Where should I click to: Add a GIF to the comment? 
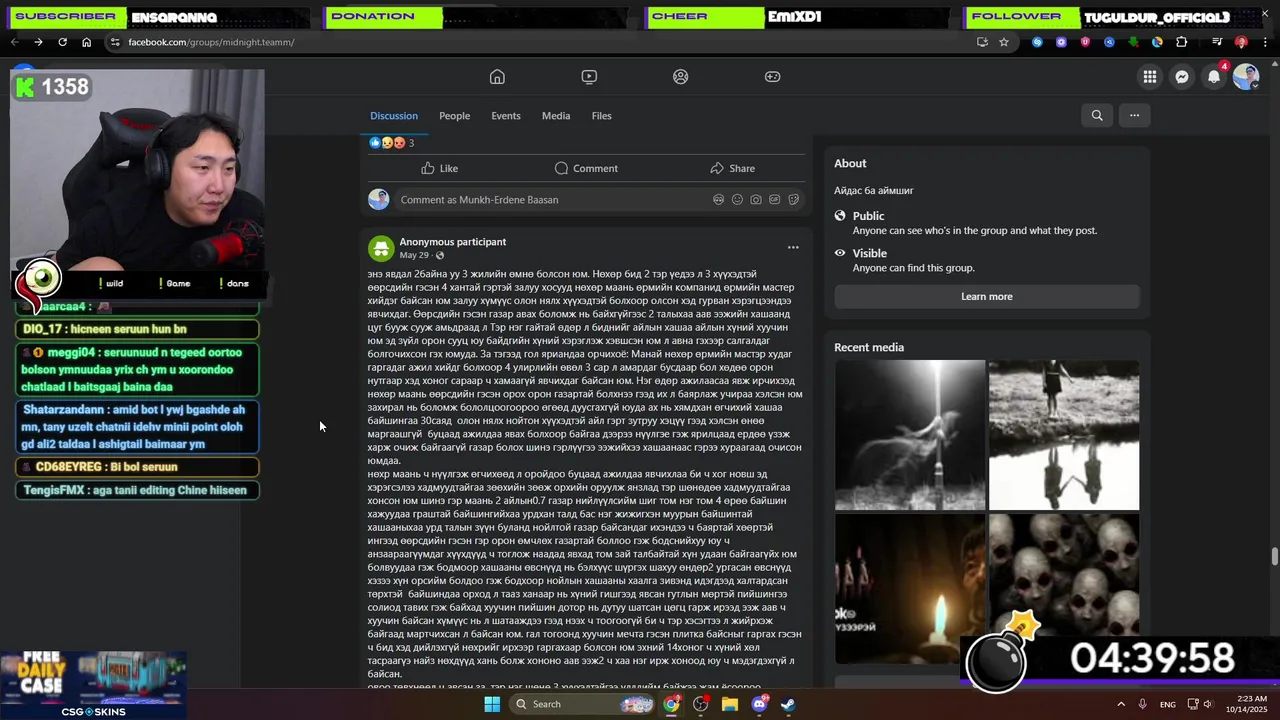775,200
